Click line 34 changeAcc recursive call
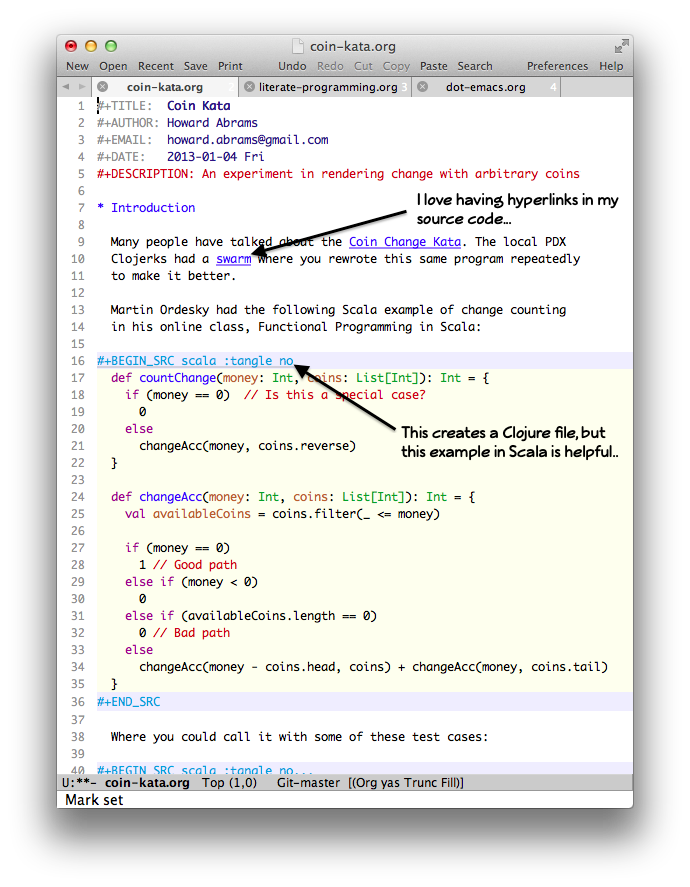The height and width of the screenshot is (887, 690). pyautogui.click(x=373, y=667)
